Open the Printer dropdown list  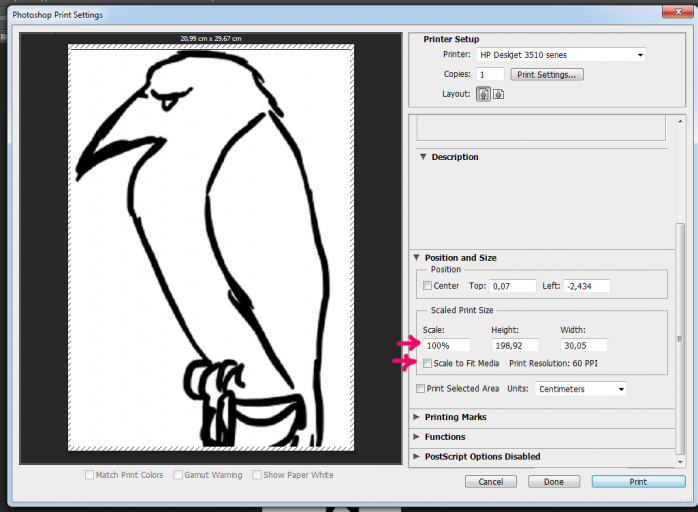562,55
